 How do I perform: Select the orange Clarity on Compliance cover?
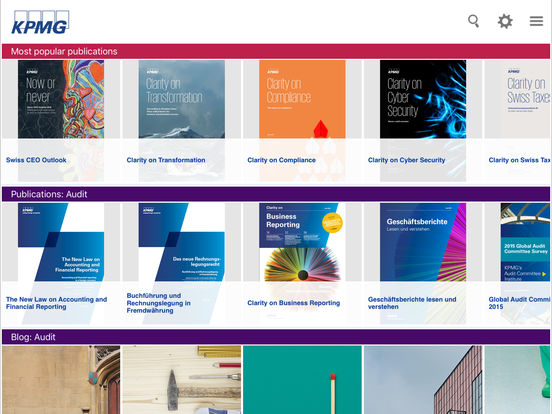click(302, 99)
